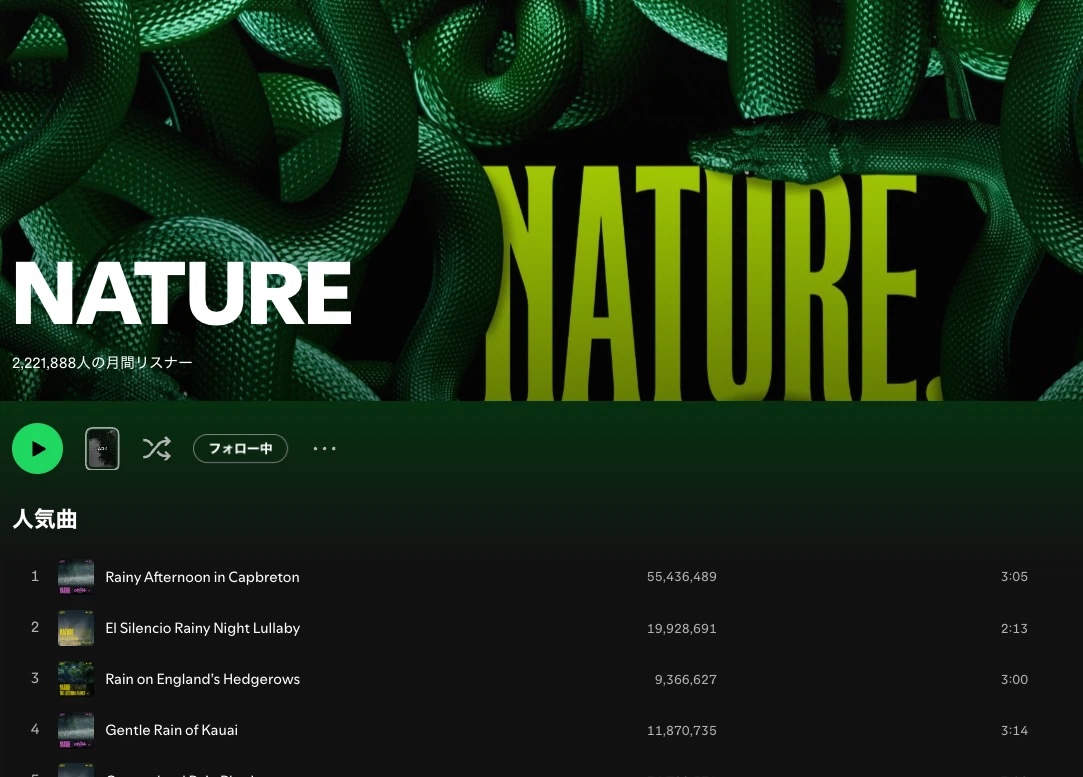This screenshot has height=777, width=1083.
Task: Click track number 4 in popular list
Action: (x=35, y=729)
